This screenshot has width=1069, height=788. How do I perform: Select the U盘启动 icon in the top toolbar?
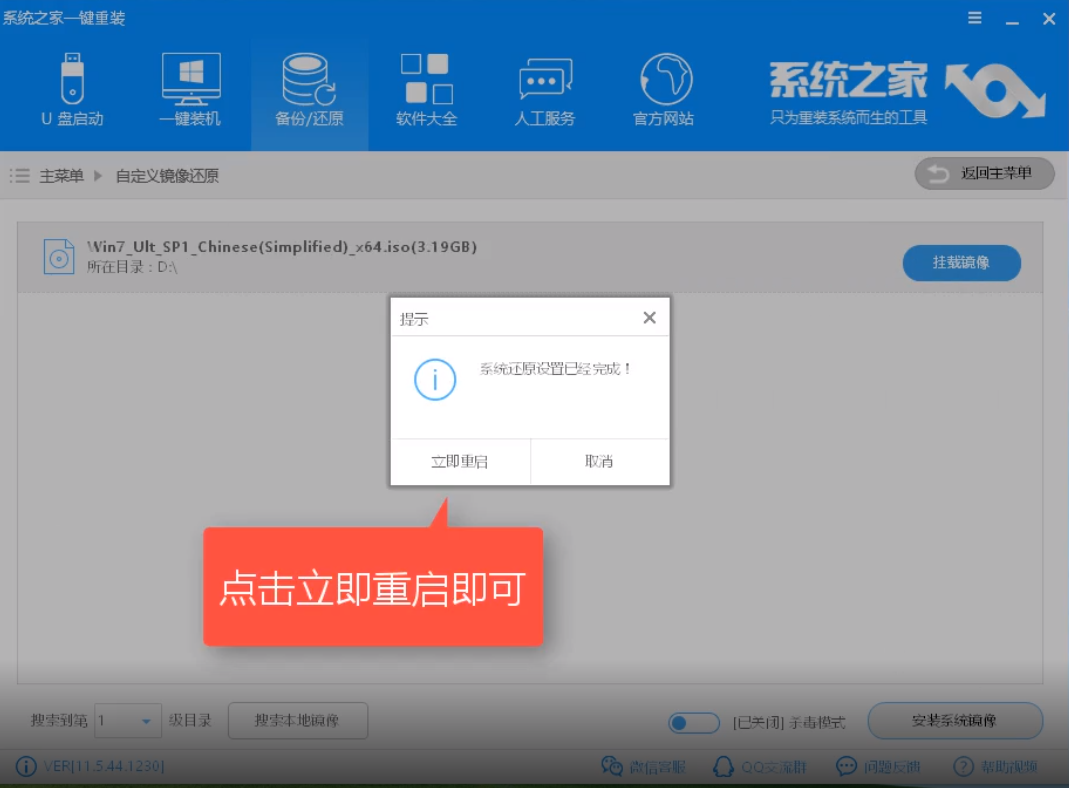72,90
